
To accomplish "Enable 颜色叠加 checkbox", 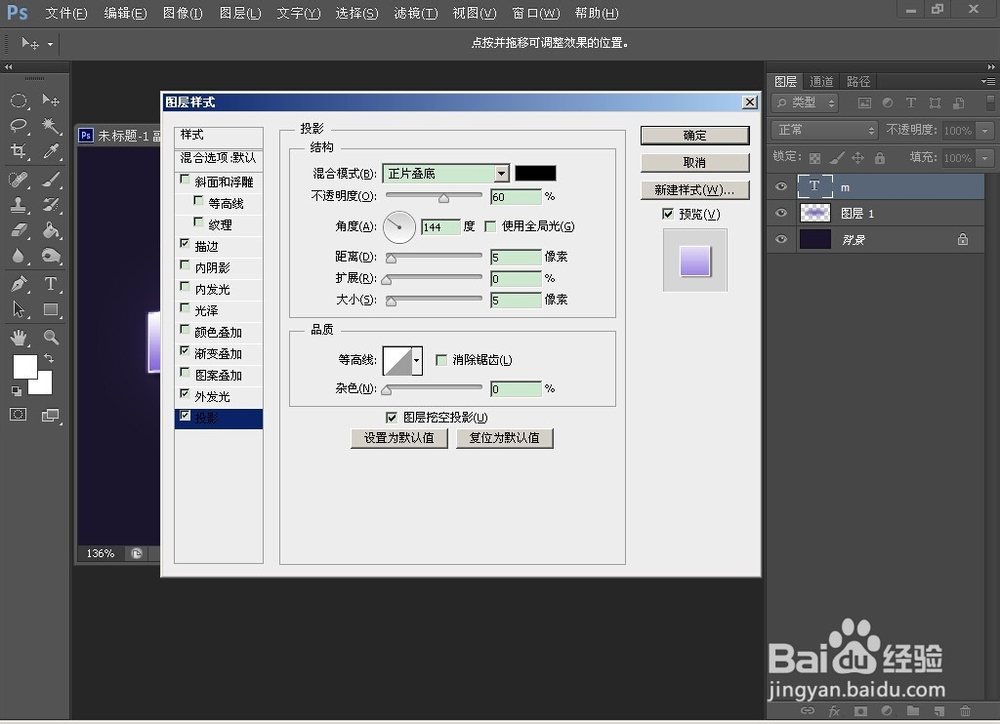I will 185,330.
